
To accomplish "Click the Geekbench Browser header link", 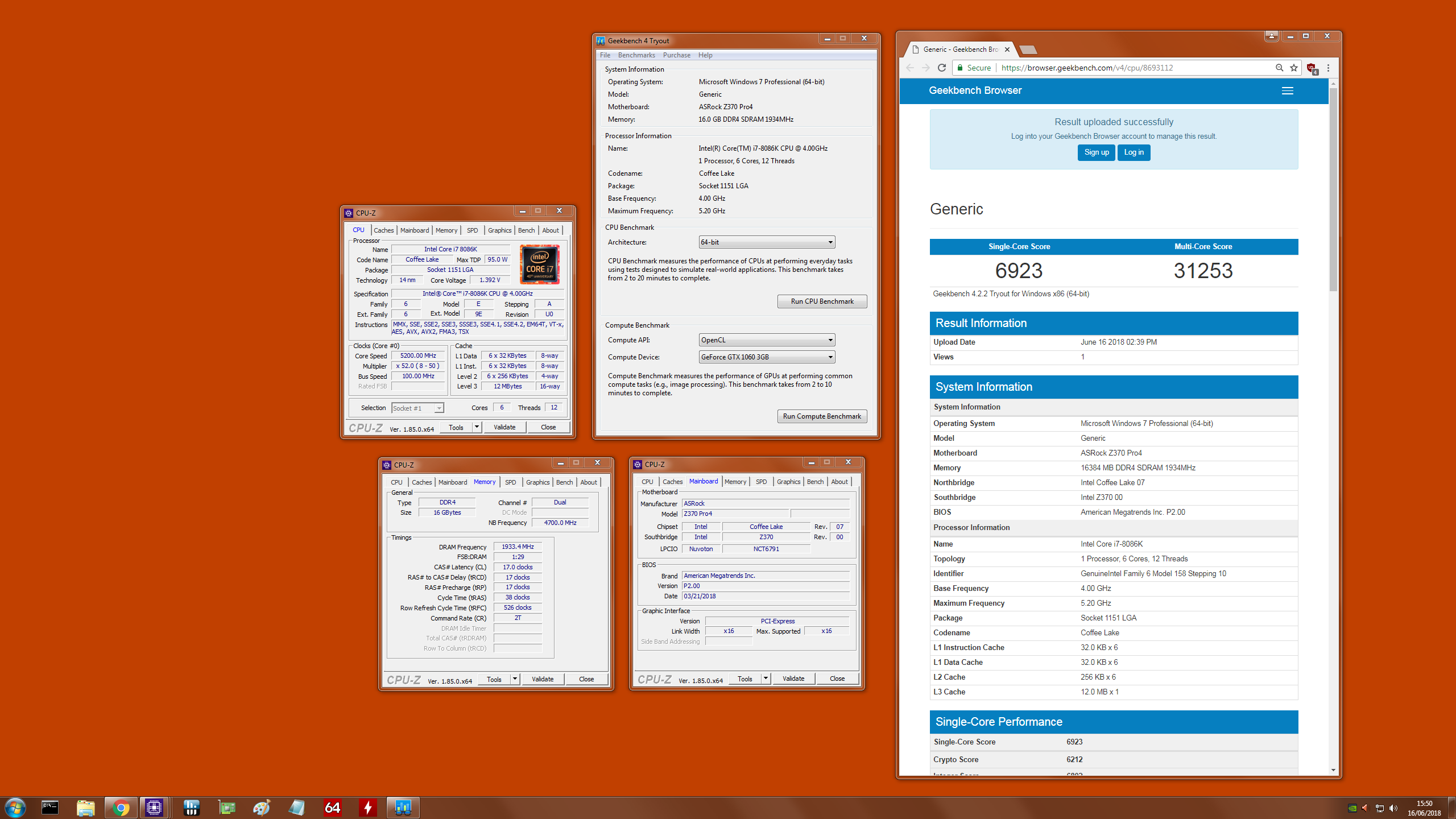I will pyautogui.click(x=975, y=90).
